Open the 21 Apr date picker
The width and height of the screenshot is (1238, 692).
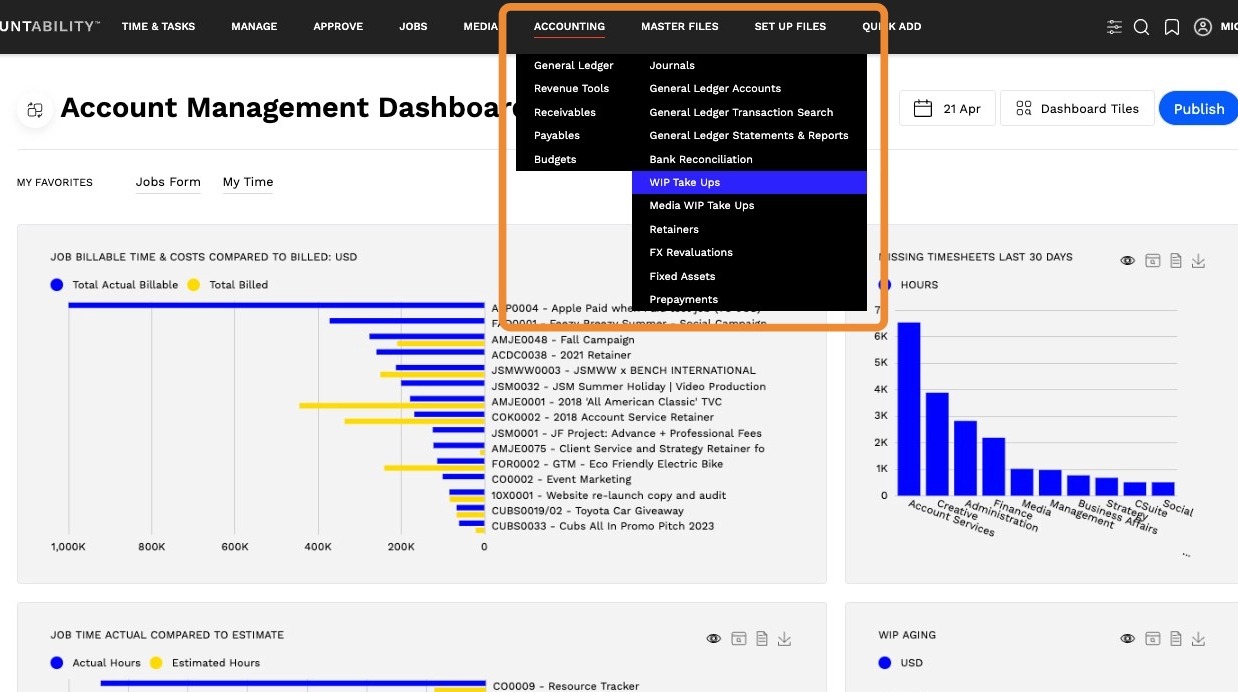click(947, 109)
